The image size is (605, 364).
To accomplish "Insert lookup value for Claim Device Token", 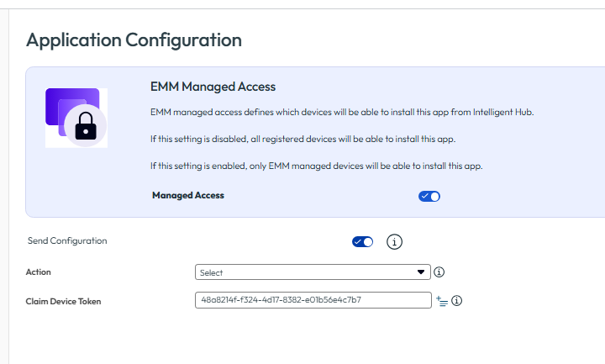I will [442, 301].
